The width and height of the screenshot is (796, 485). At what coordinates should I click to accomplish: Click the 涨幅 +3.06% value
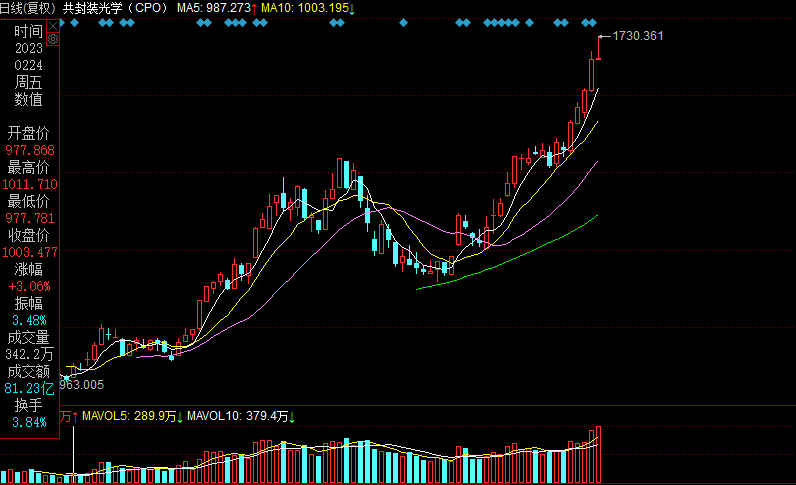[29, 286]
